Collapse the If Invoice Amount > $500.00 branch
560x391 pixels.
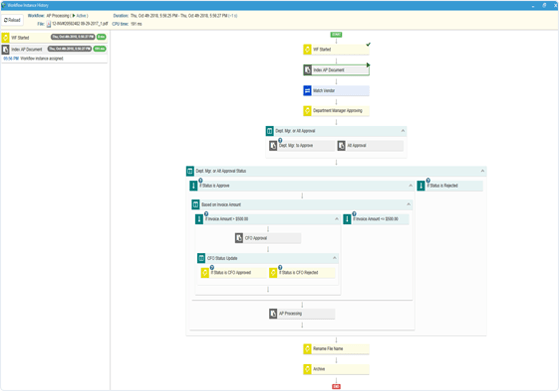click(336, 219)
